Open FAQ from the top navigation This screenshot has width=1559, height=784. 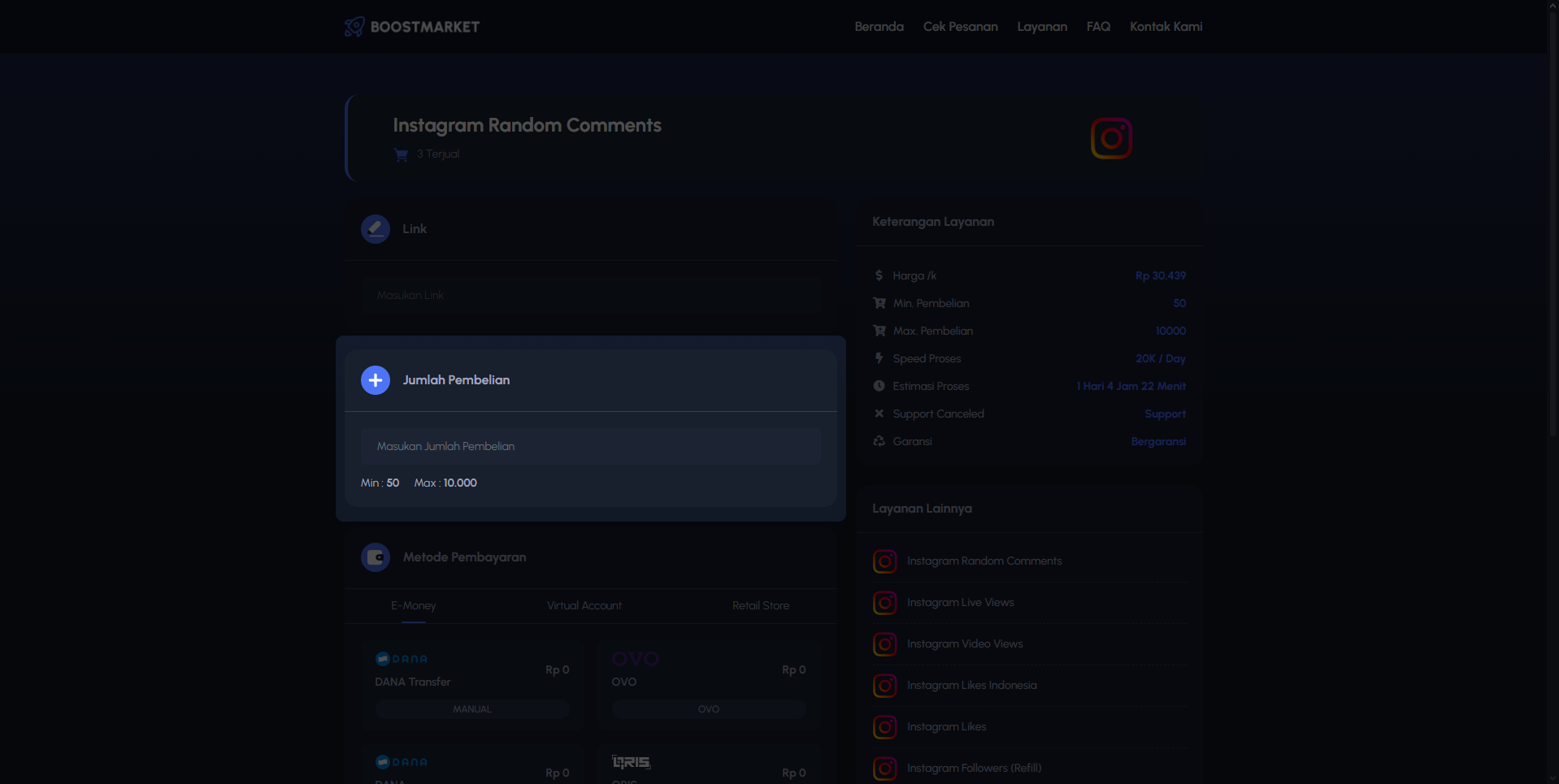[1098, 27]
